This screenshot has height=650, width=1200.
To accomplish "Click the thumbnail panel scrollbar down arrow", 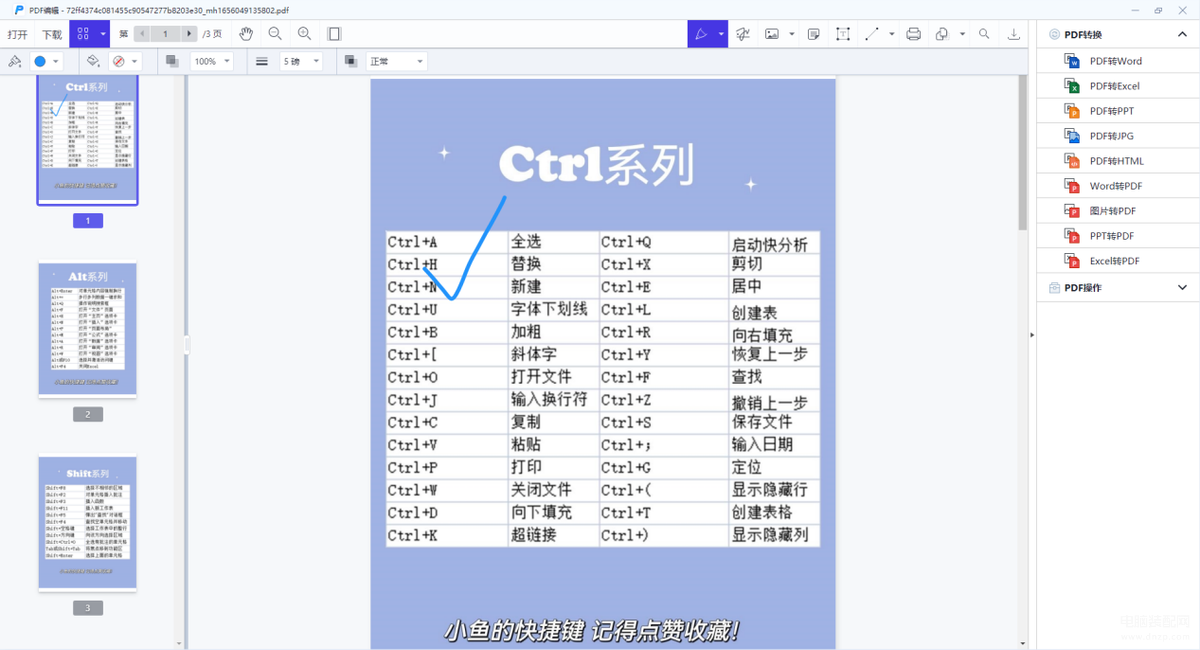I will (x=179, y=644).
